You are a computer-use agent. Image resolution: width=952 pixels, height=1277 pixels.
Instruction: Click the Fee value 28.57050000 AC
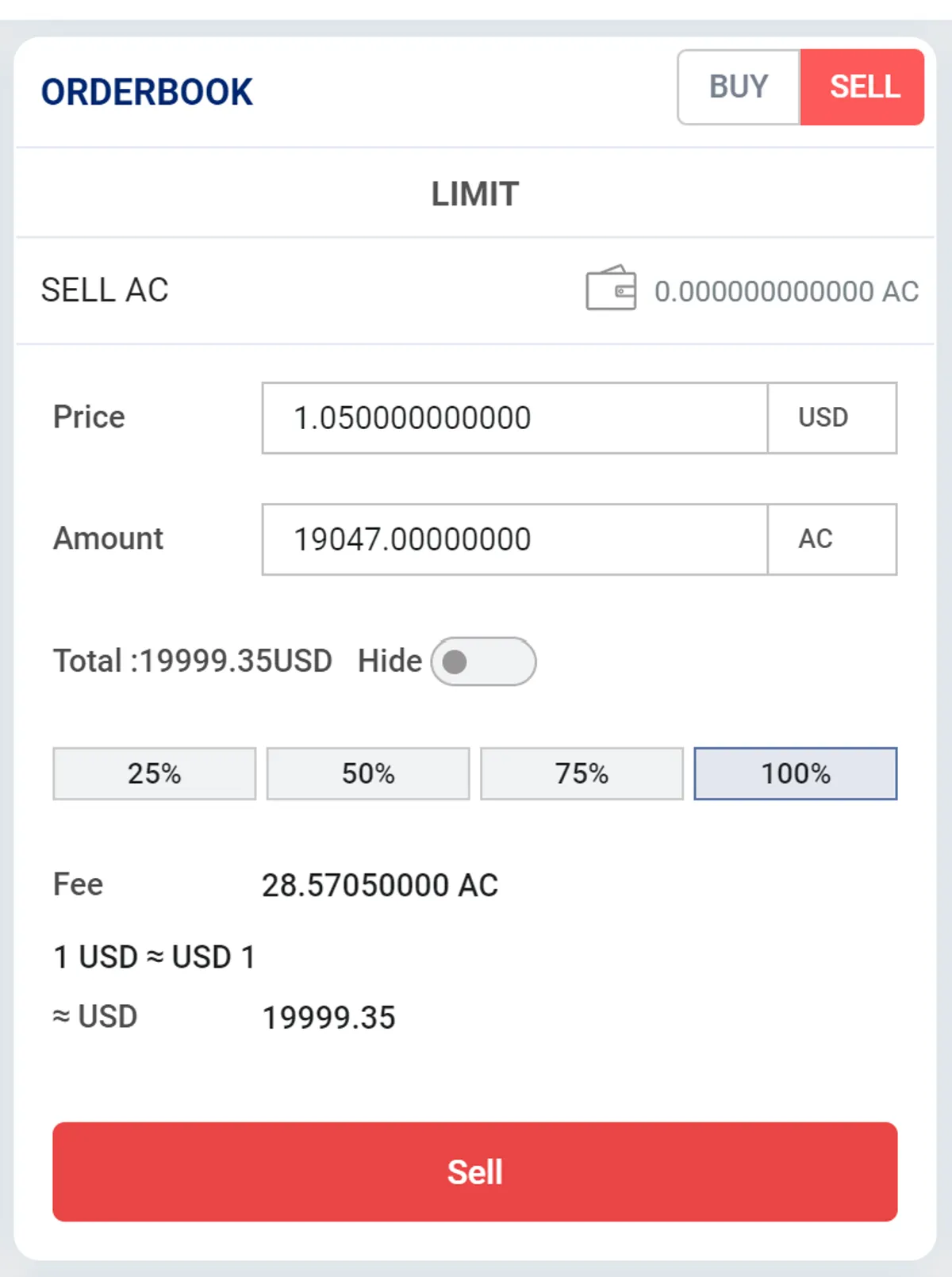[380, 885]
